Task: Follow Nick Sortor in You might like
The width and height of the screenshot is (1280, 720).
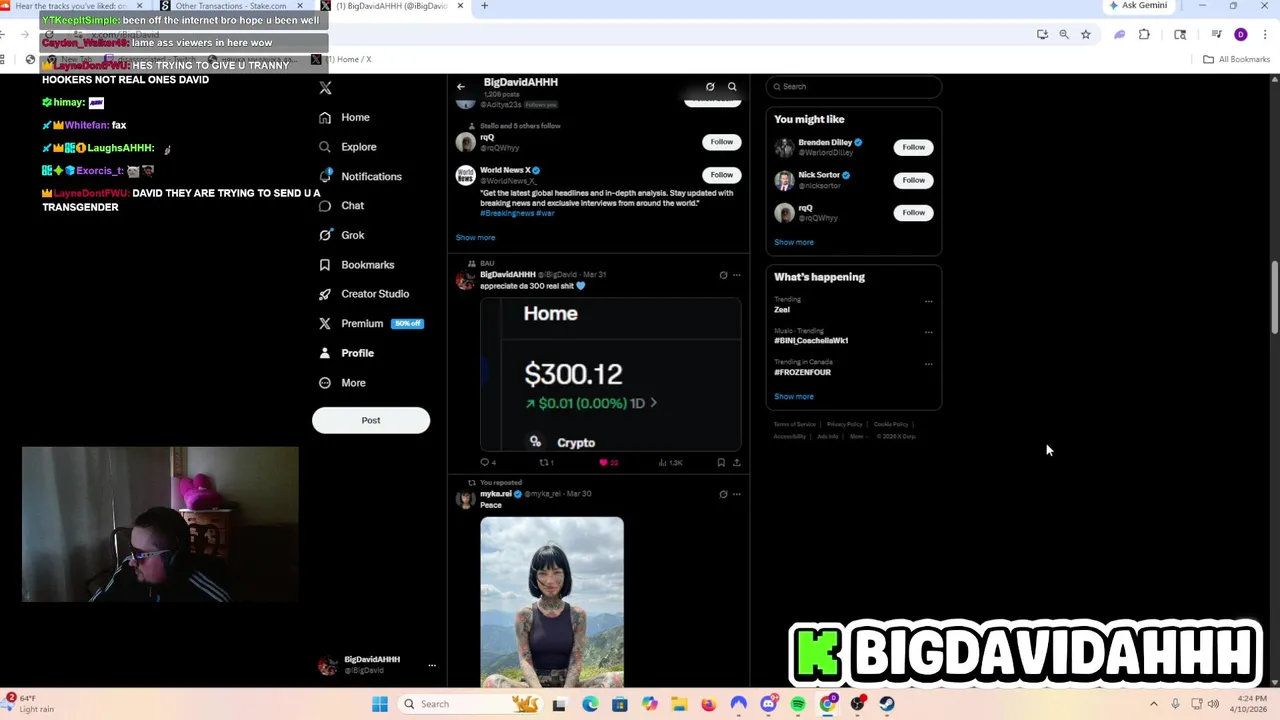Action: click(913, 181)
